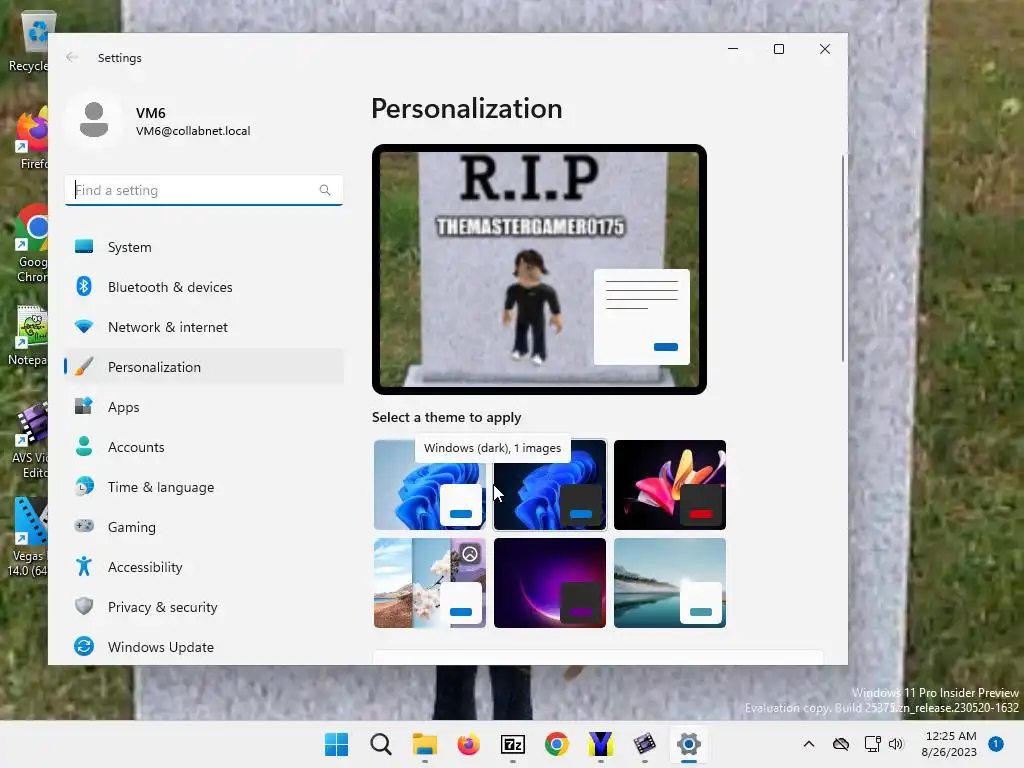Apply the Windows spotlight landscape theme

click(x=429, y=583)
